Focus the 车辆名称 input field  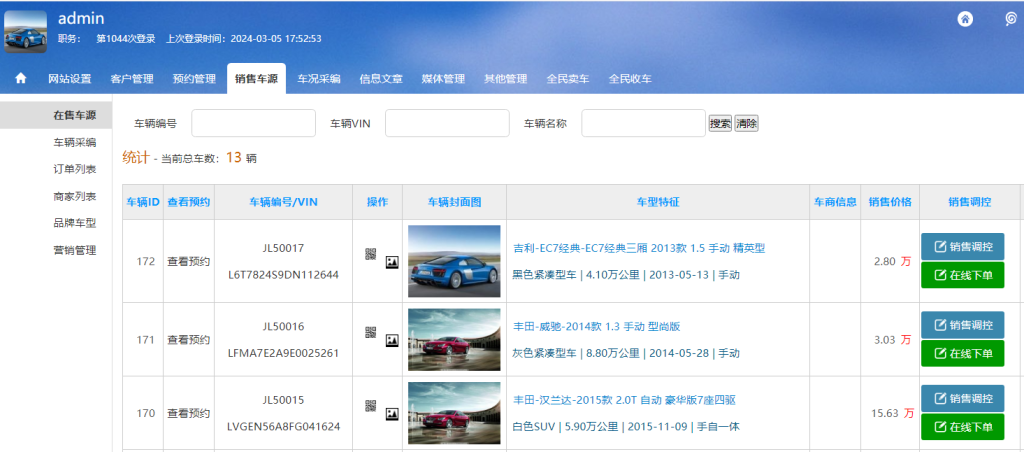tap(643, 123)
